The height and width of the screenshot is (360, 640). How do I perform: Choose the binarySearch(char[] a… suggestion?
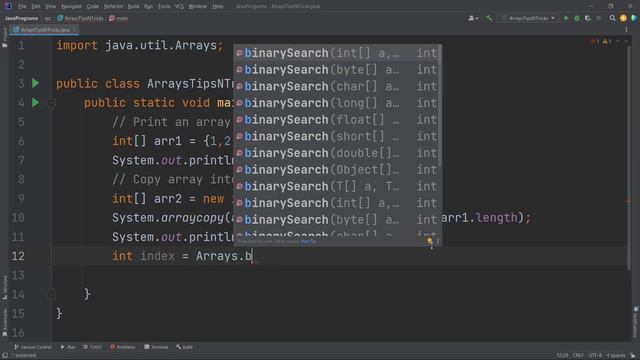click(337, 87)
